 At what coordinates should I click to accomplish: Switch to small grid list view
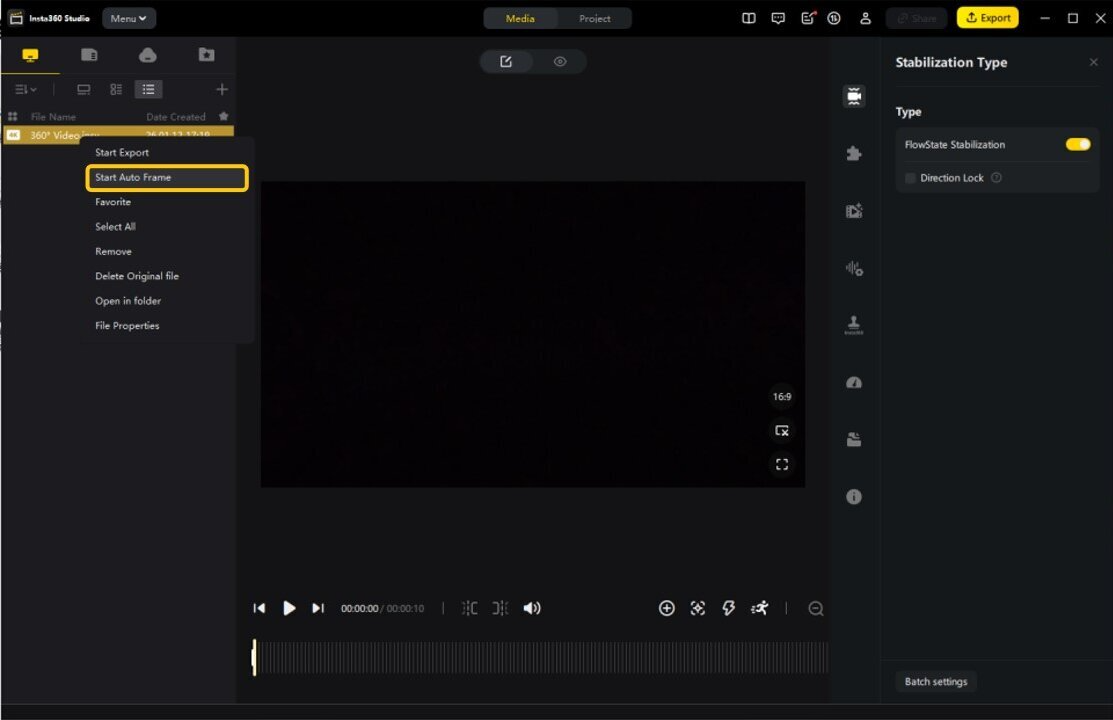[x=116, y=89]
